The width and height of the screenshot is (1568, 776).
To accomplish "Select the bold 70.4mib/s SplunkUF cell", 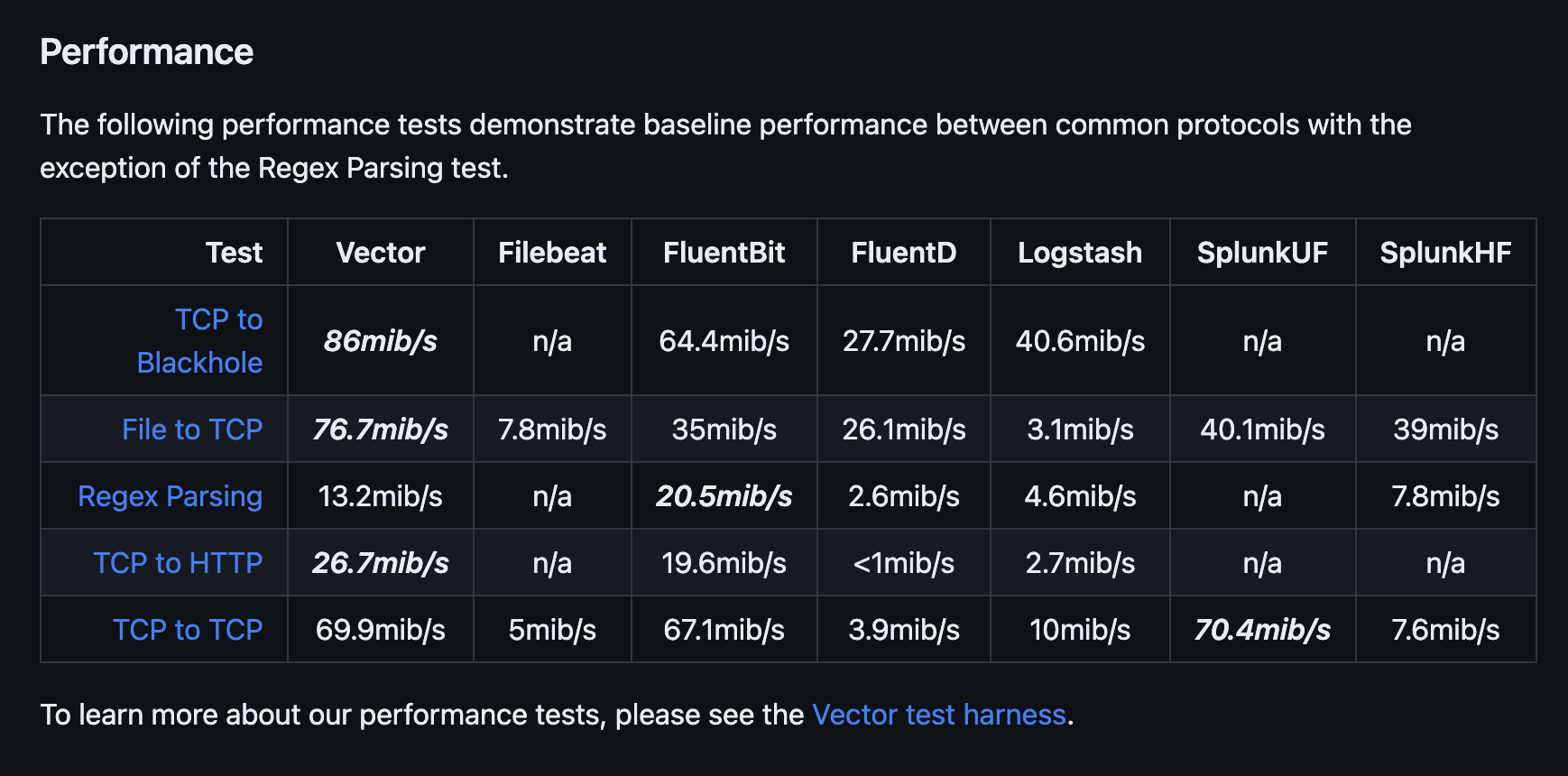I will (x=1262, y=630).
